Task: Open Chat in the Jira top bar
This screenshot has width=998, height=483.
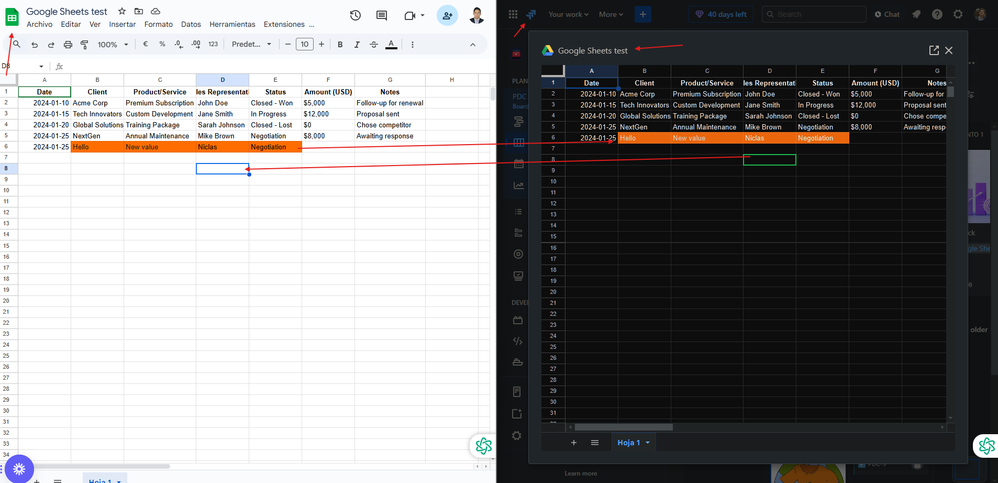Action: [x=887, y=14]
